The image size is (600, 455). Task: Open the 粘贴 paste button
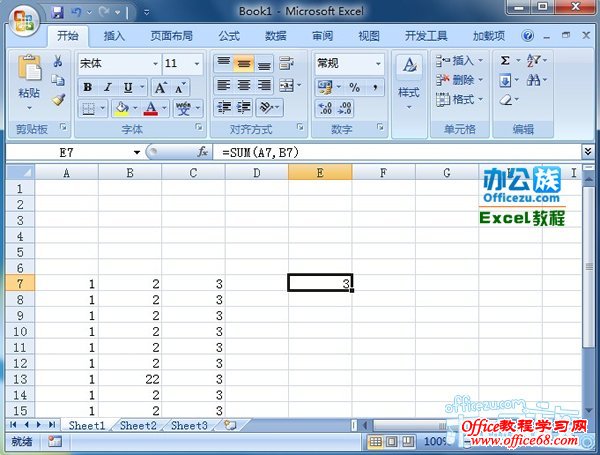tap(29, 82)
